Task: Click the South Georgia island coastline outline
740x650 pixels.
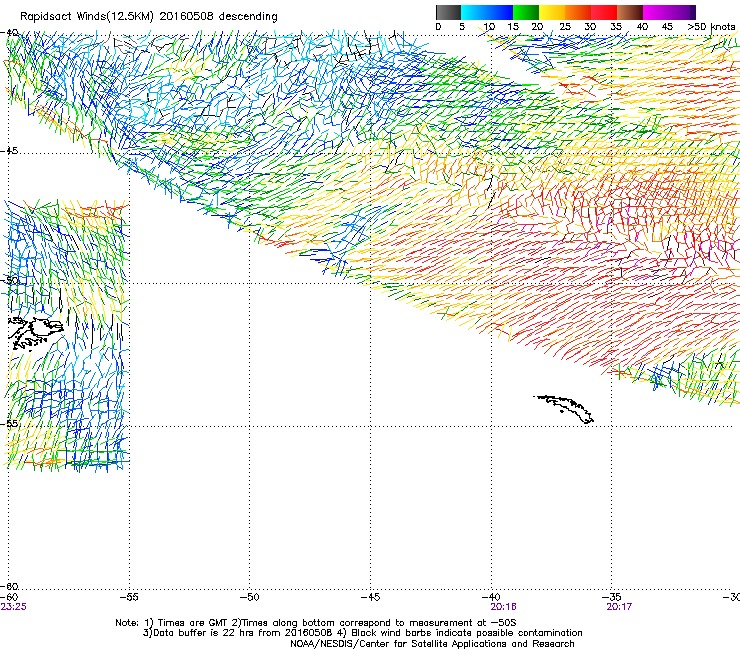Action: tap(564, 409)
